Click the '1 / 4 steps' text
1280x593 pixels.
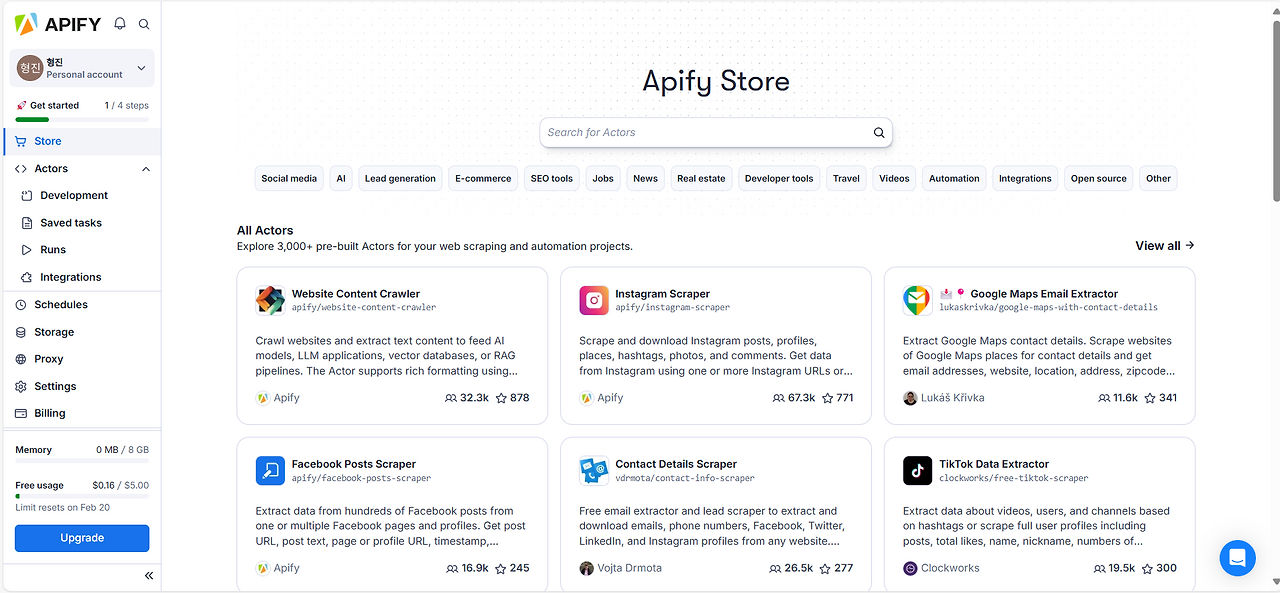[x=127, y=105]
